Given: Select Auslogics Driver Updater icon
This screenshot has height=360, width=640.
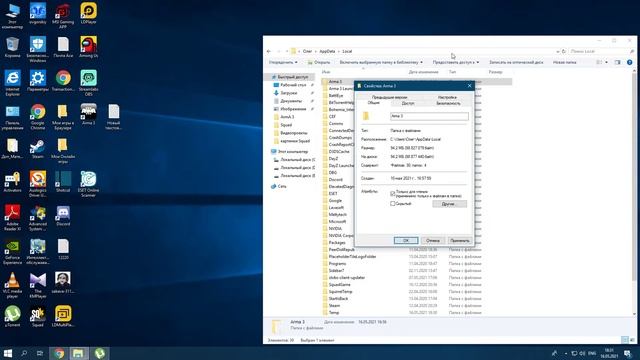Looking at the screenshot, I should [38, 184].
